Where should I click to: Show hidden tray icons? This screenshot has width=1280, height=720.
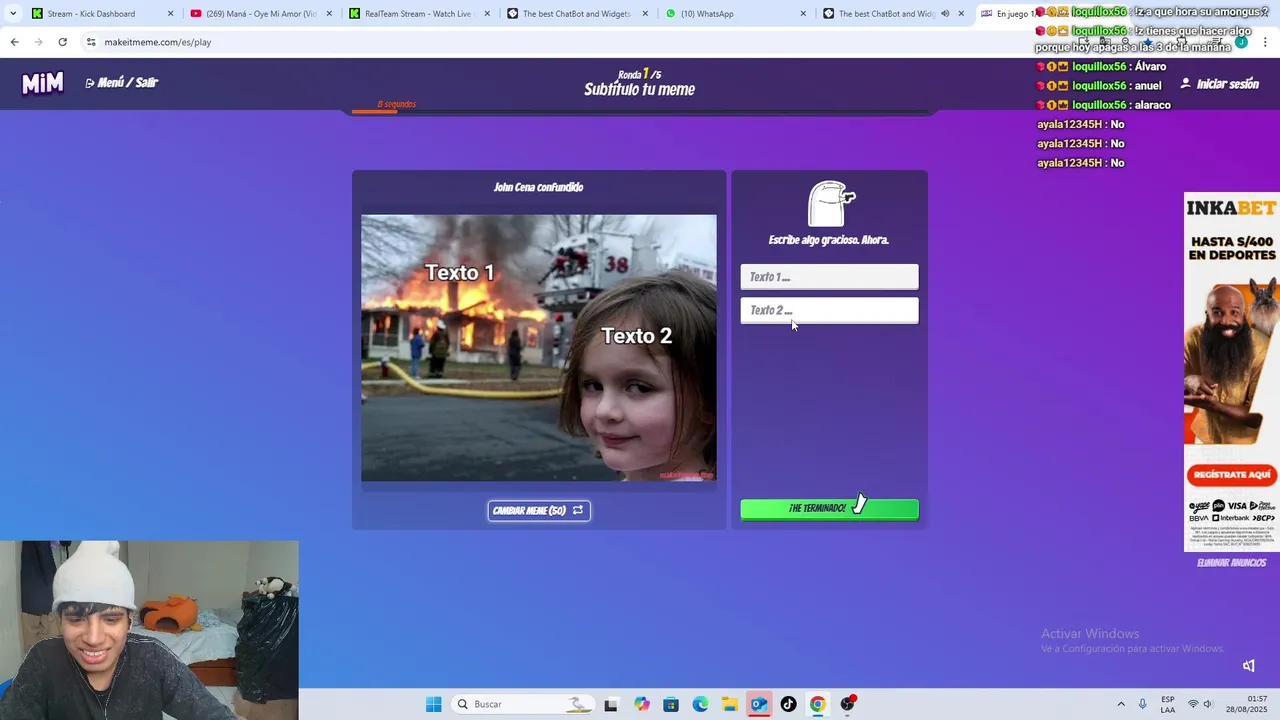click(1120, 704)
